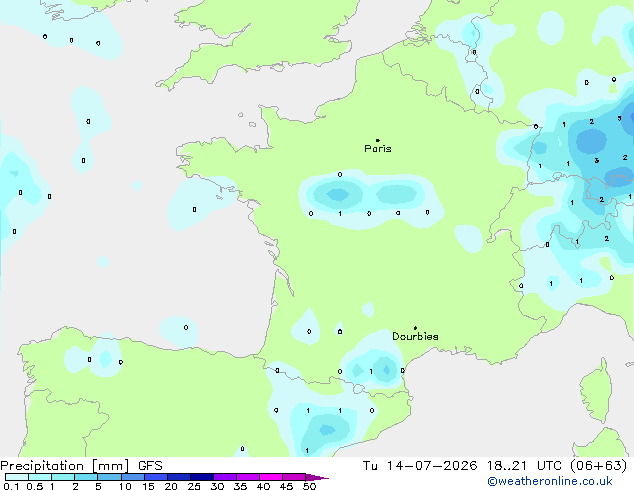Select the 10–15 mm legend color swatch
This screenshot has width=634, height=490.
(132, 477)
